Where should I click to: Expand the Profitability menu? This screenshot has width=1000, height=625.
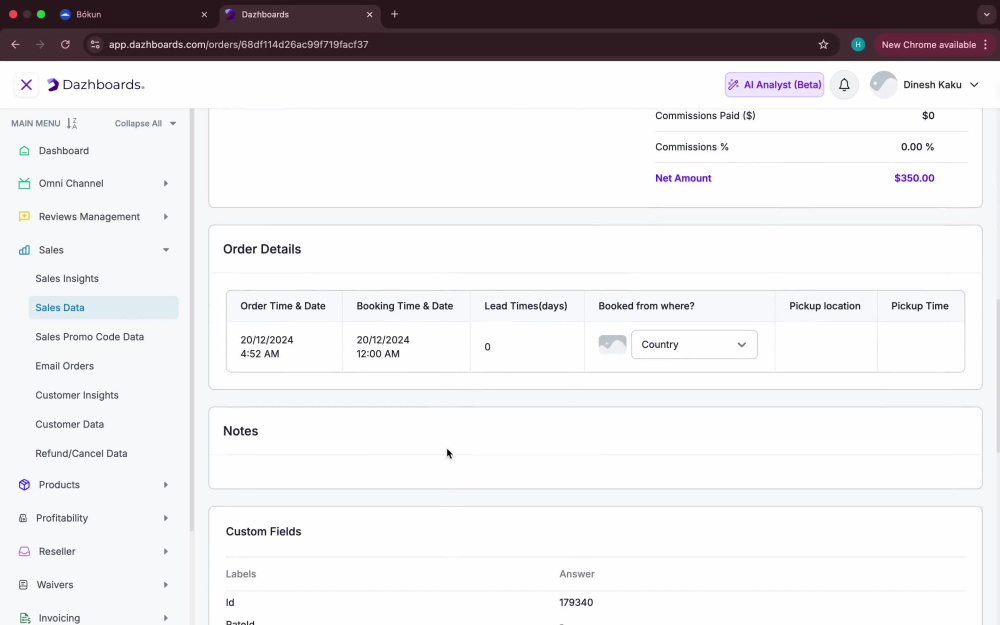(x=166, y=518)
